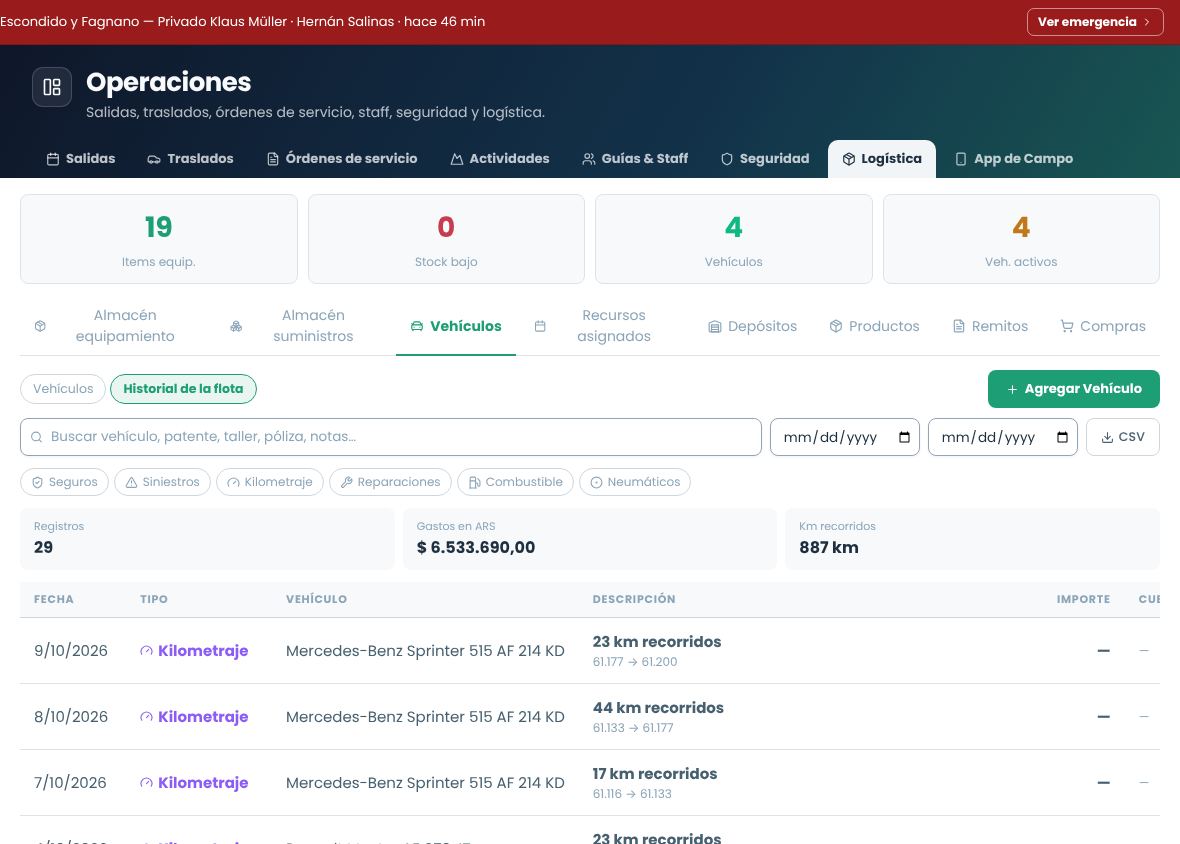Click the Operaciones dashboard icon

click(52, 87)
